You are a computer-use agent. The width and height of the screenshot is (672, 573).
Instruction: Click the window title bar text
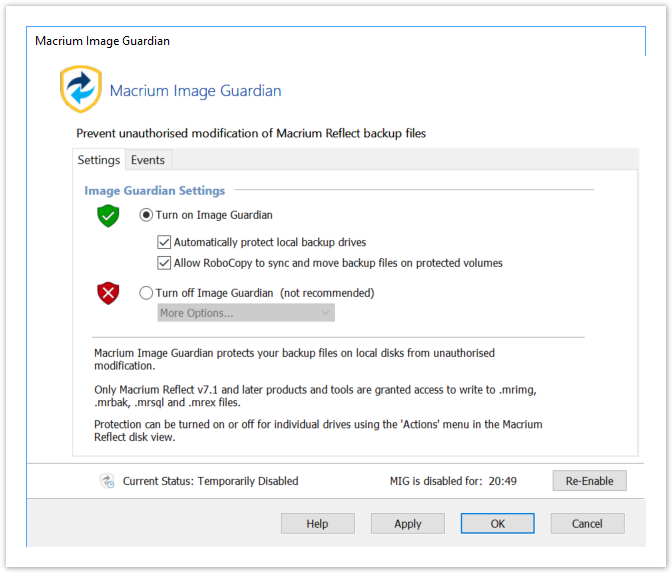102,41
